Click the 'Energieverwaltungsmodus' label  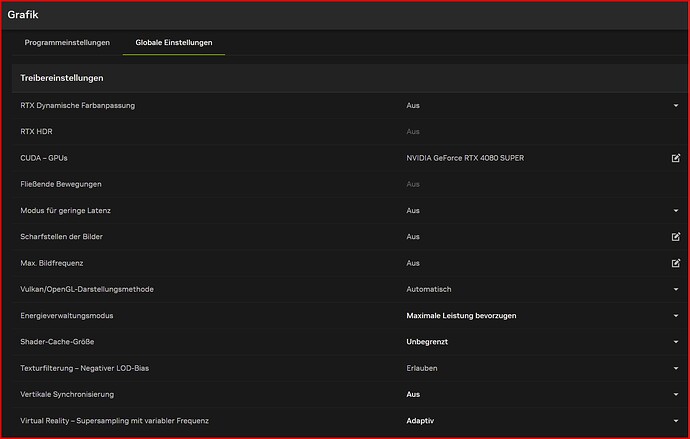tap(66, 316)
